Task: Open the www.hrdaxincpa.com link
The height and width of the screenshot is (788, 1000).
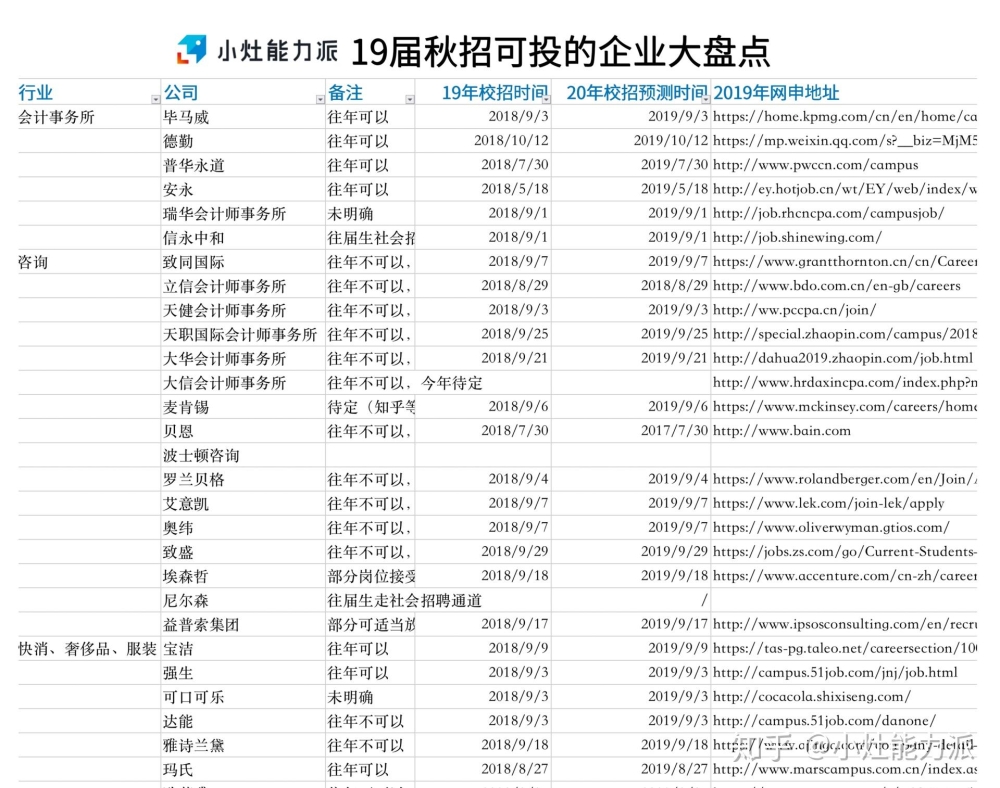Action: (x=844, y=383)
